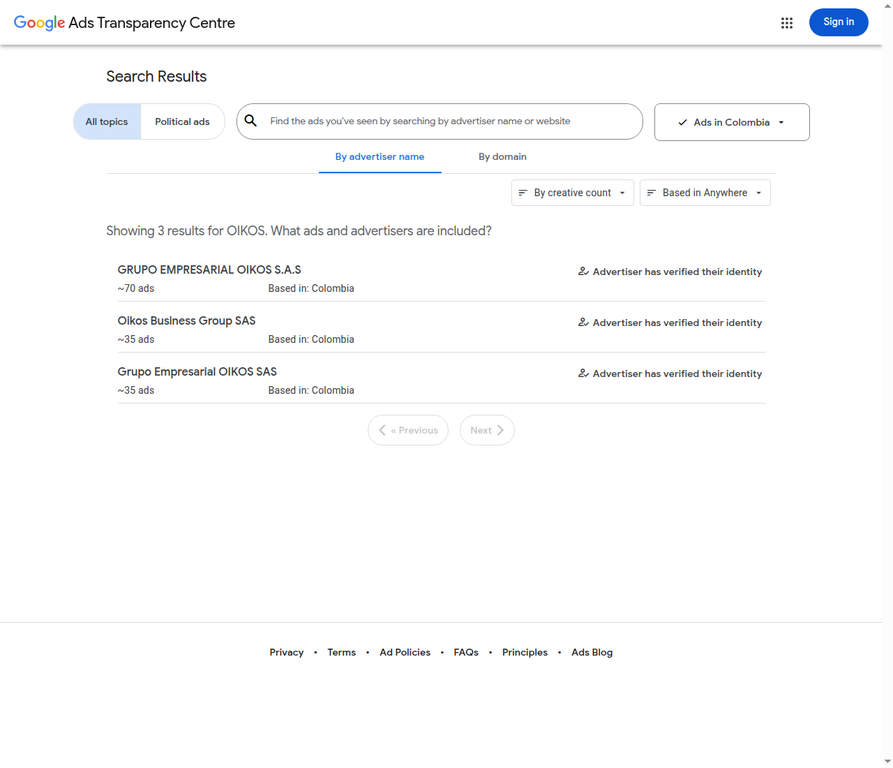Open the Based in Anywhere dropdown
The image size is (893, 768).
705,192
